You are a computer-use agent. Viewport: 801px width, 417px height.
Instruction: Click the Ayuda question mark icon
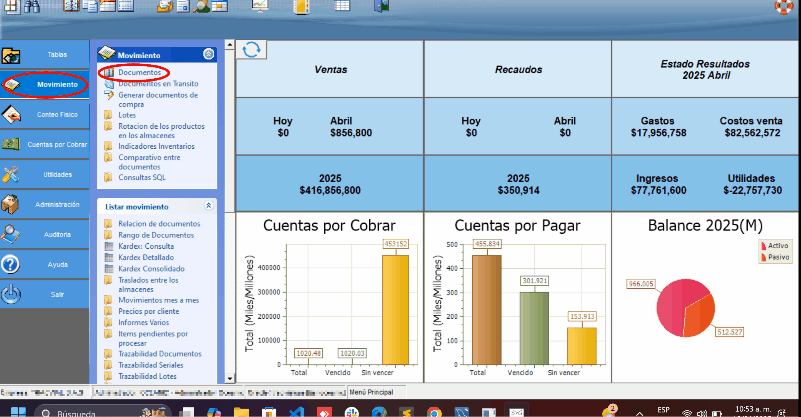tap(12, 264)
